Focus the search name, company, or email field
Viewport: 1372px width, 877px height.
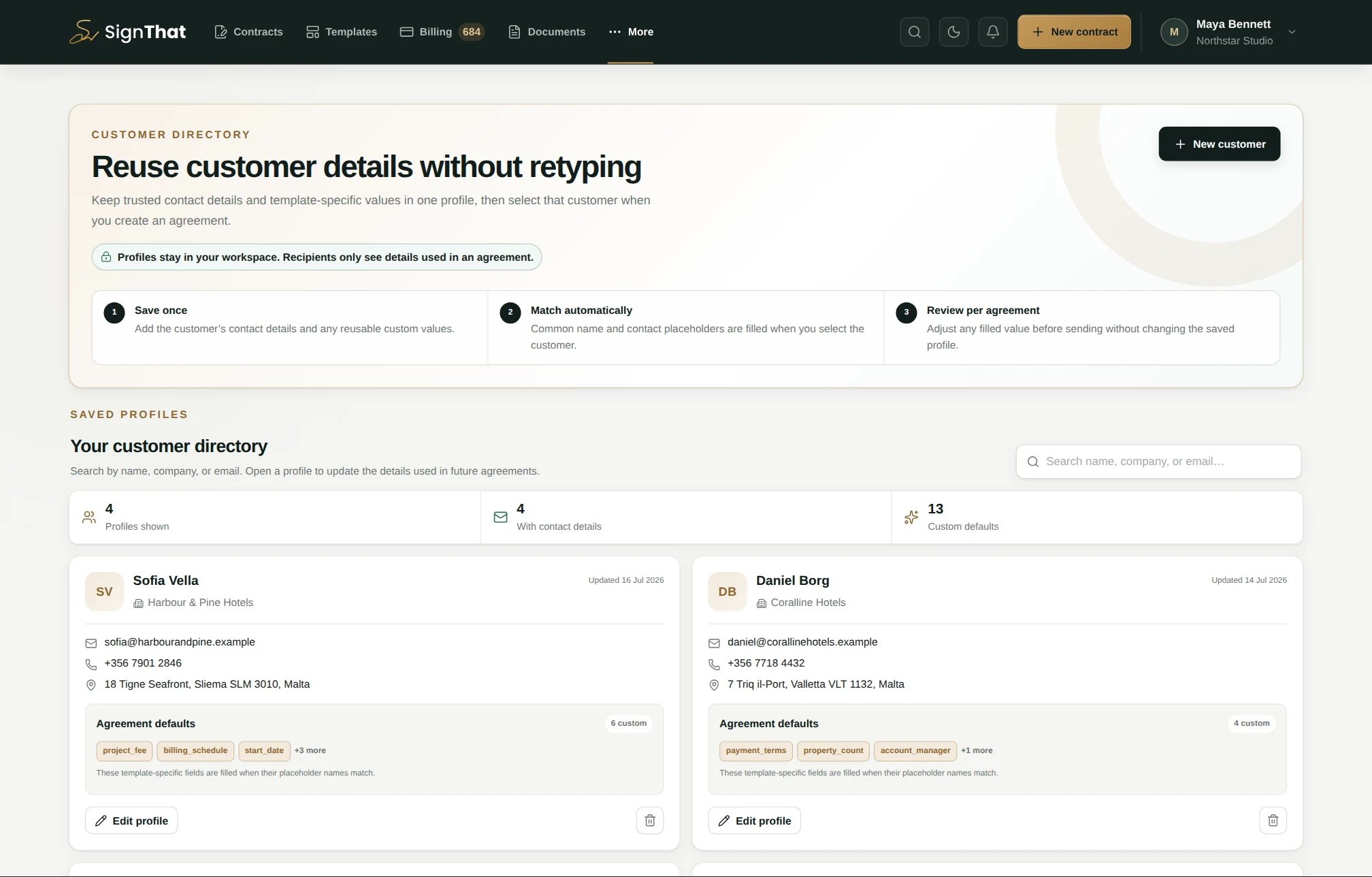click(1158, 462)
